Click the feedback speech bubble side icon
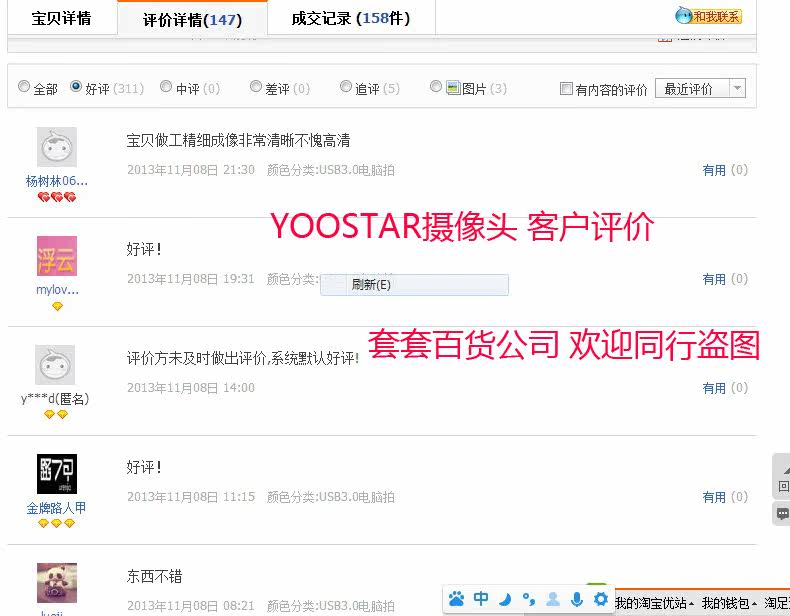790x616 pixels. pos(782,514)
